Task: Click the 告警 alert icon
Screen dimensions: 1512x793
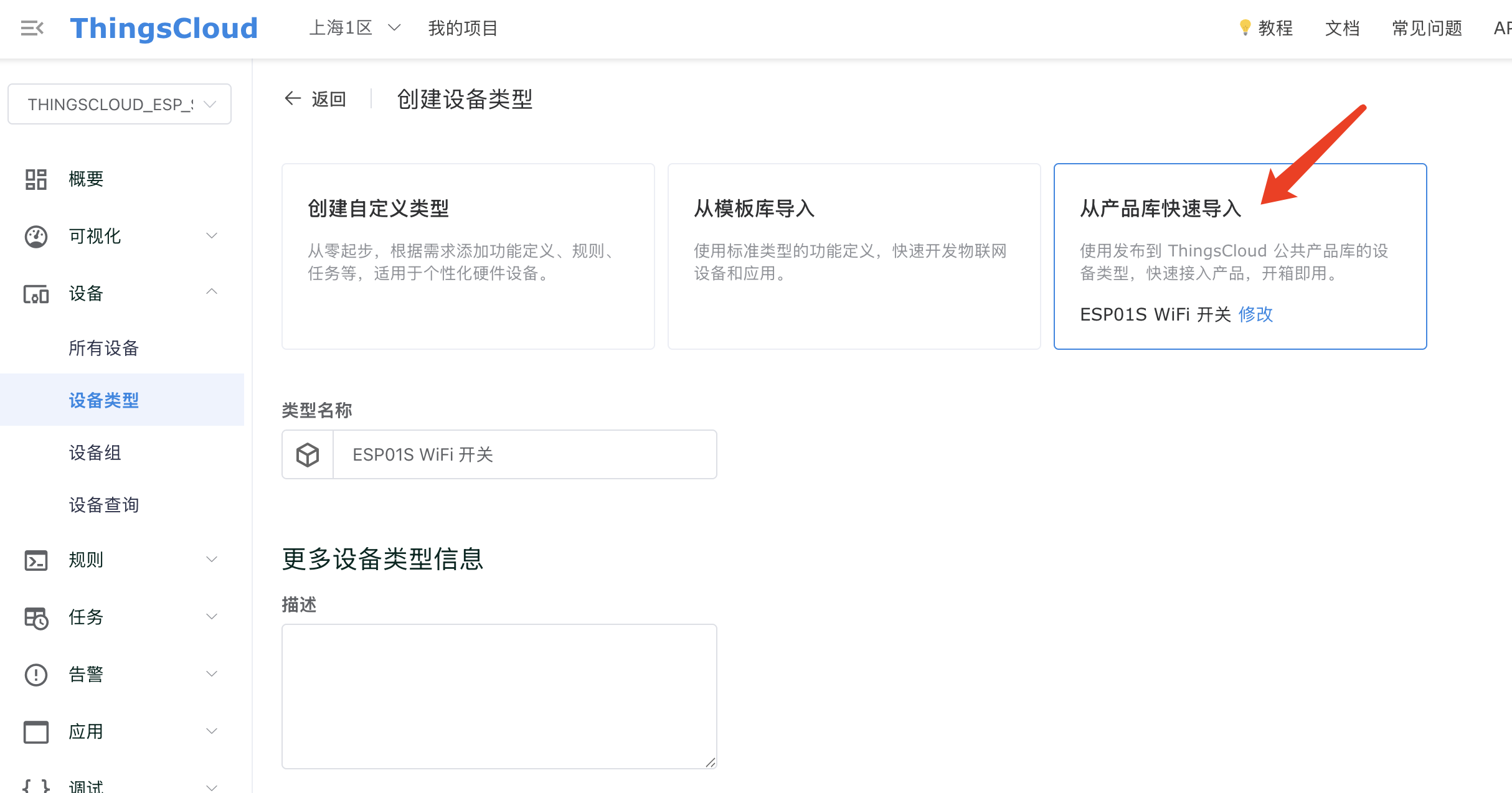Action: [x=36, y=675]
